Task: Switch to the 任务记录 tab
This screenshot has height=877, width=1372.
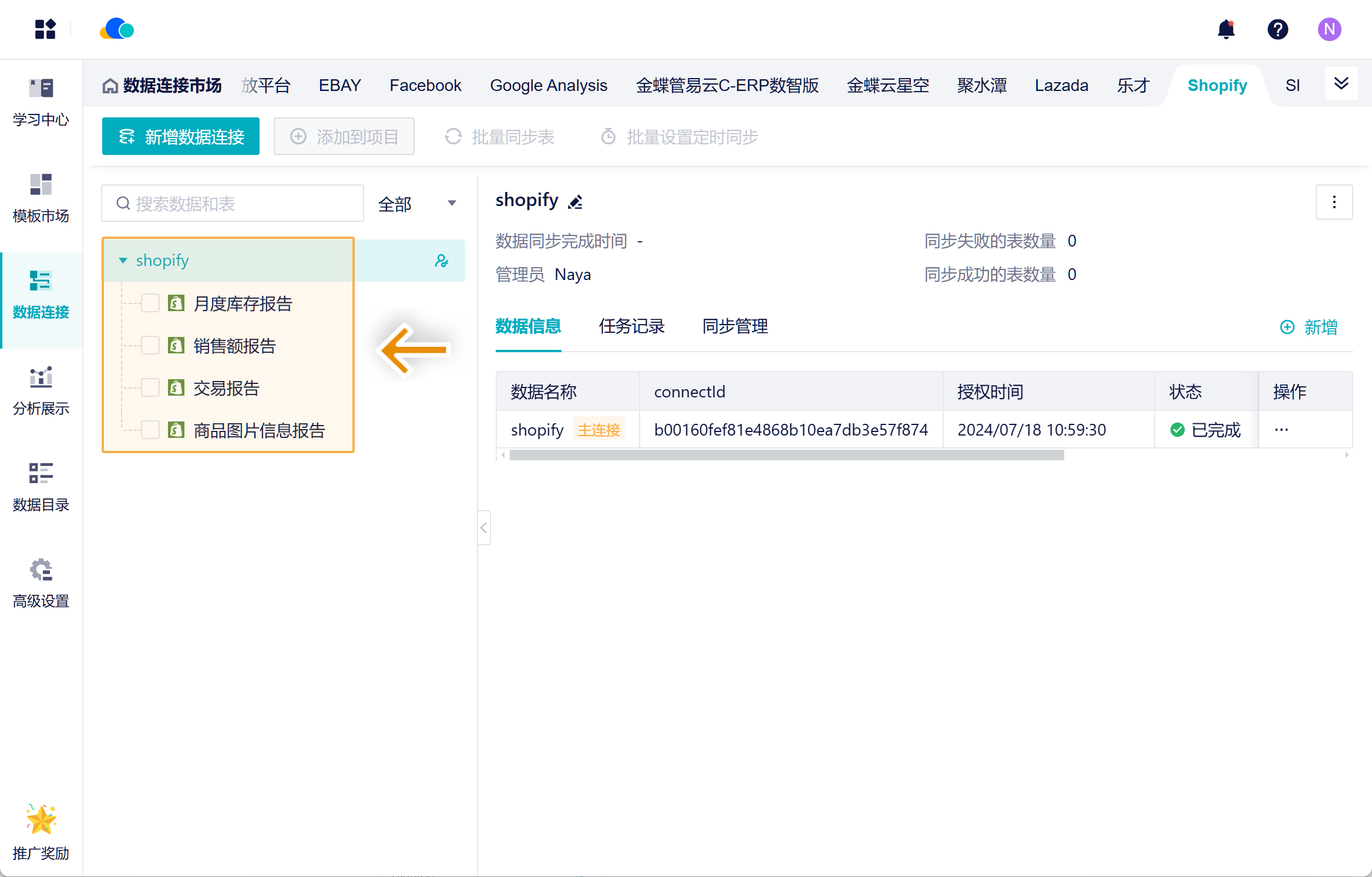Action: coord(631,326)
